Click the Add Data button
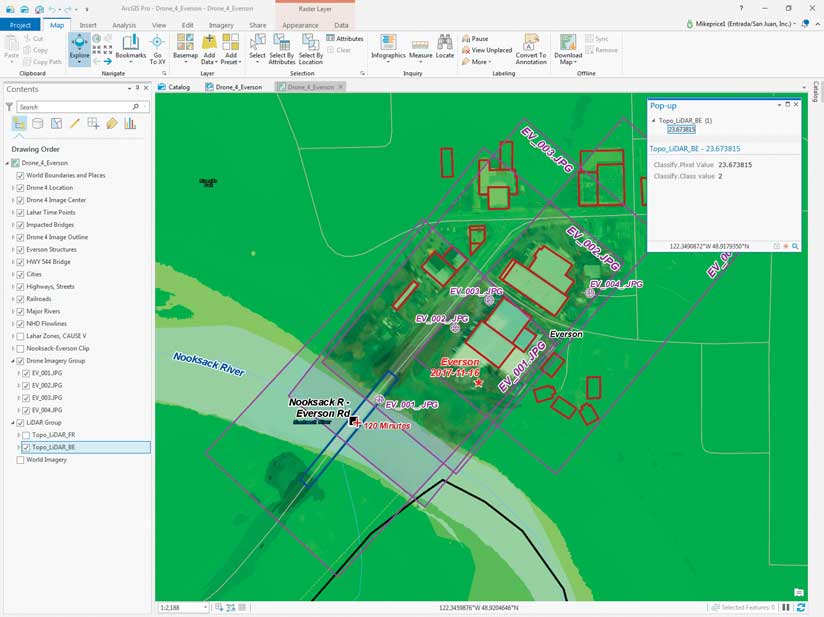This screenshot has height=617, width=824. click(209, 48)
